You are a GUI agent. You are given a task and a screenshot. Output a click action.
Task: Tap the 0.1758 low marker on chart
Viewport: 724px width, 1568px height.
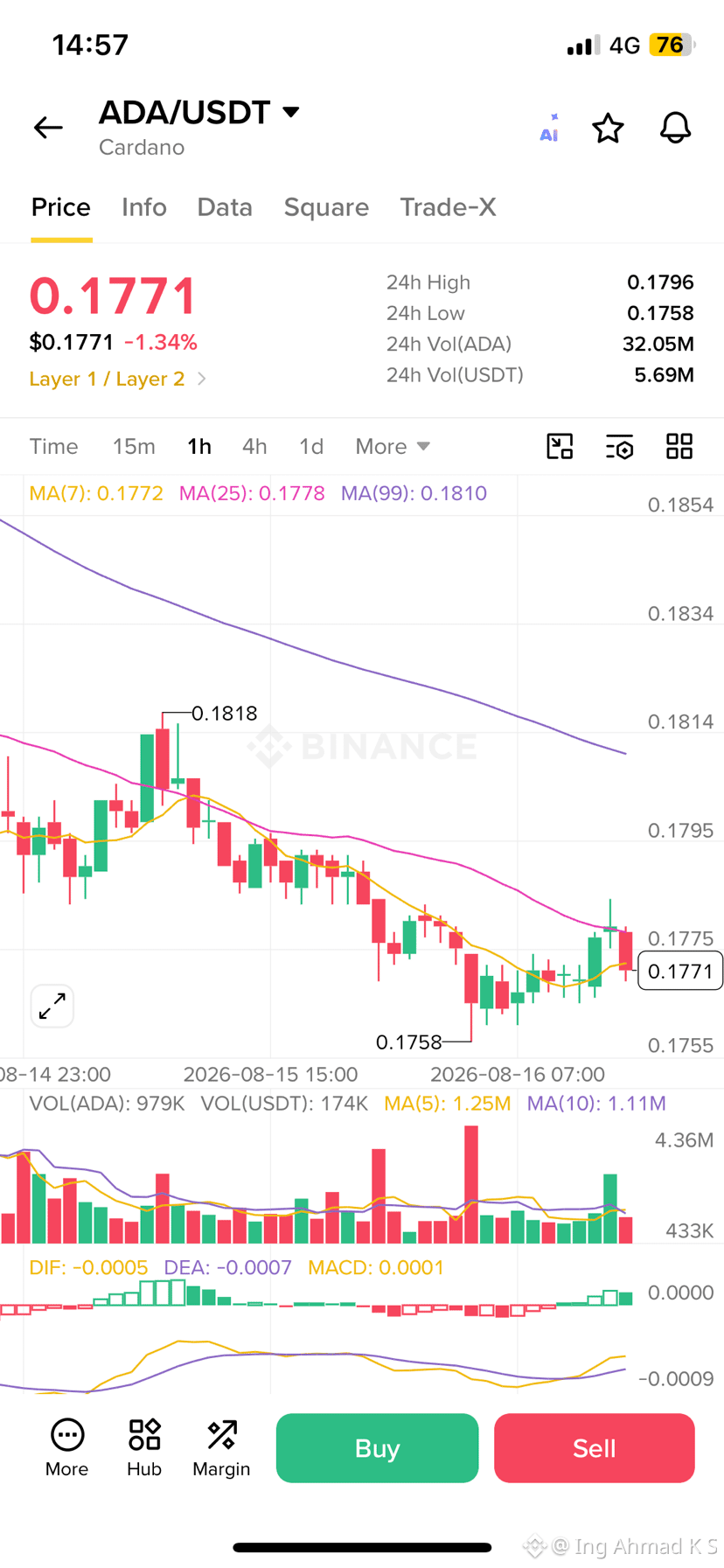pos(409,1042)
